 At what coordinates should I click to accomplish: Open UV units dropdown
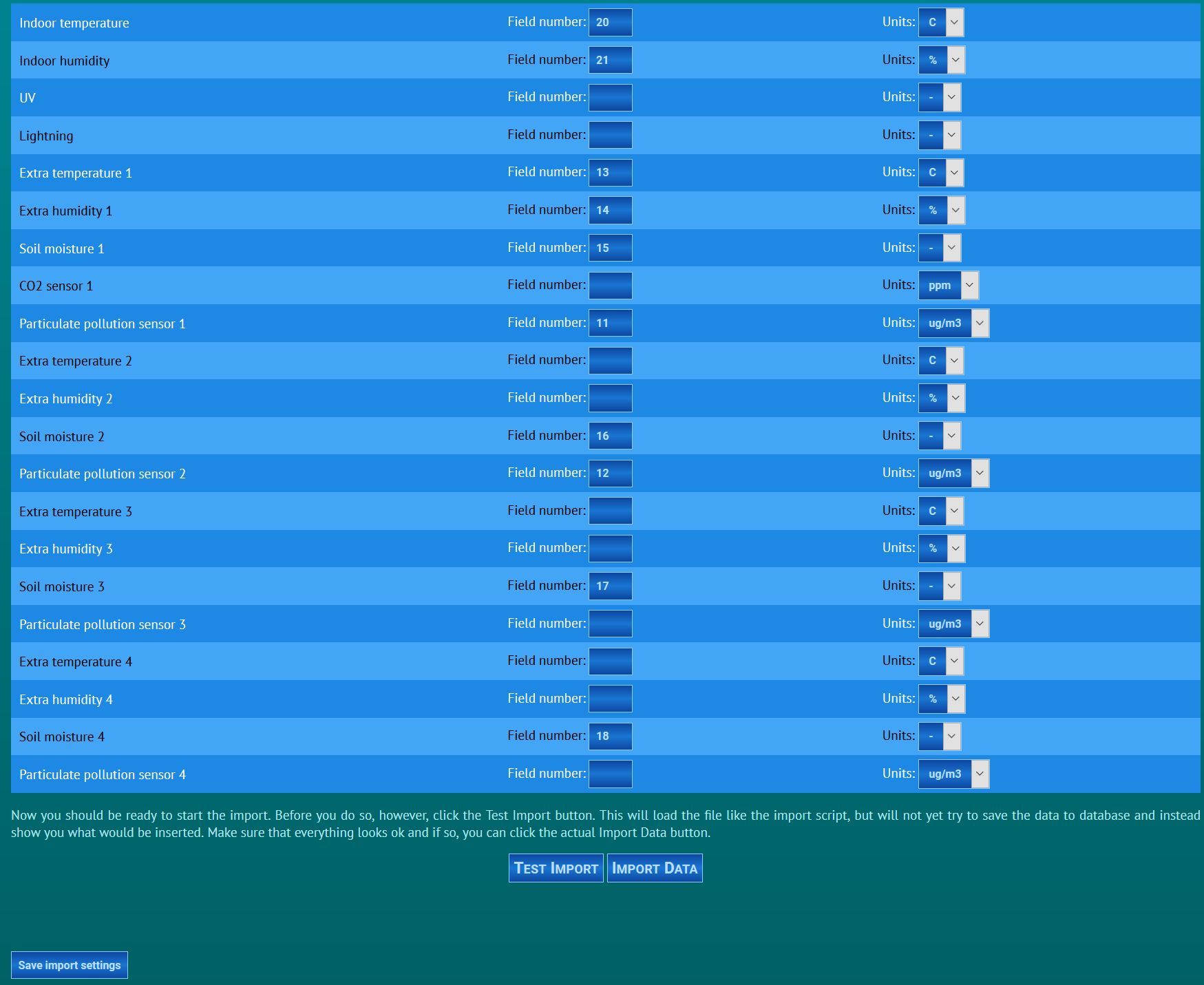click(940, 97)
